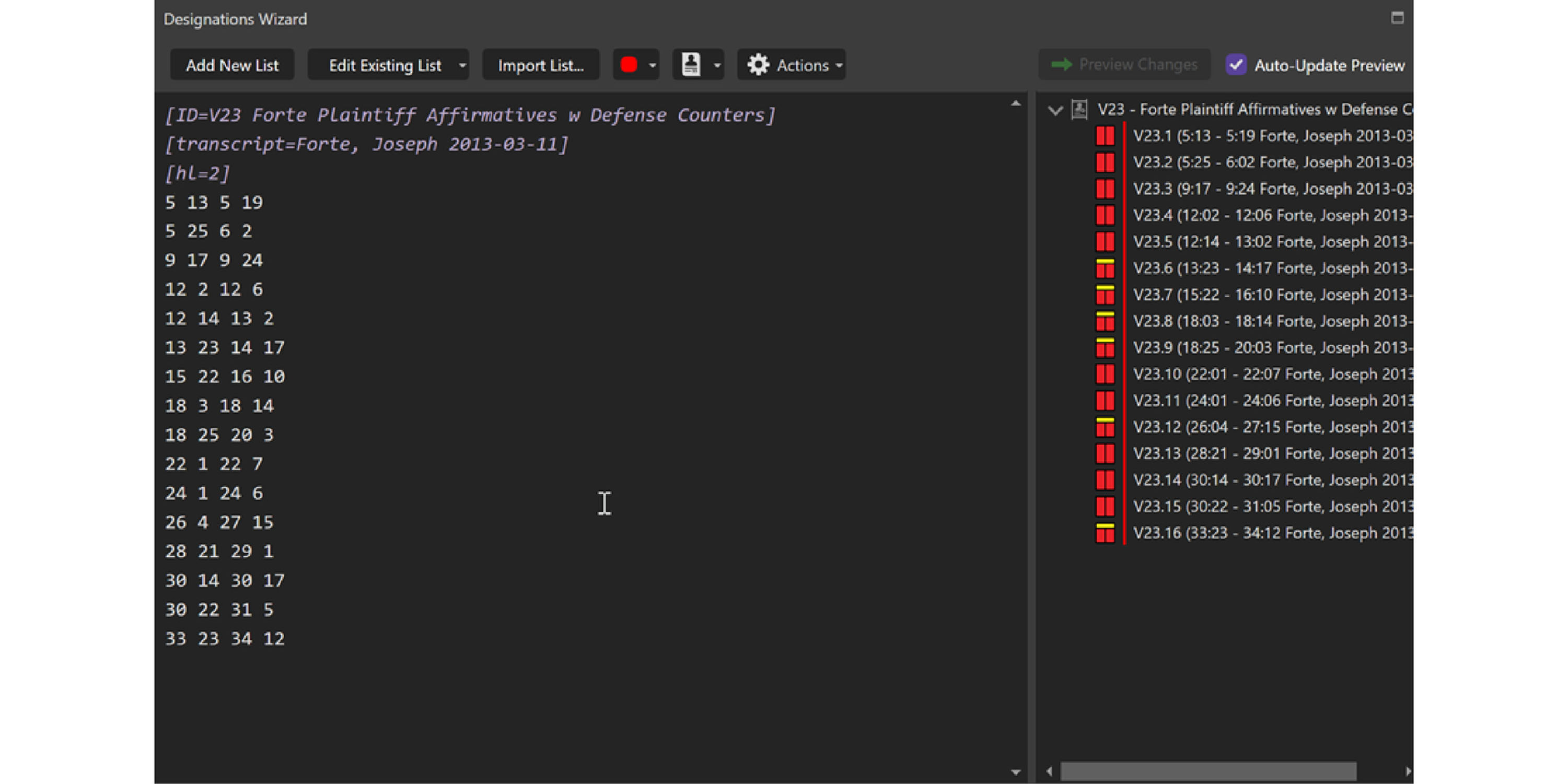
Task: Open the red color dropdown arrow
Action: tap(652, 65)
